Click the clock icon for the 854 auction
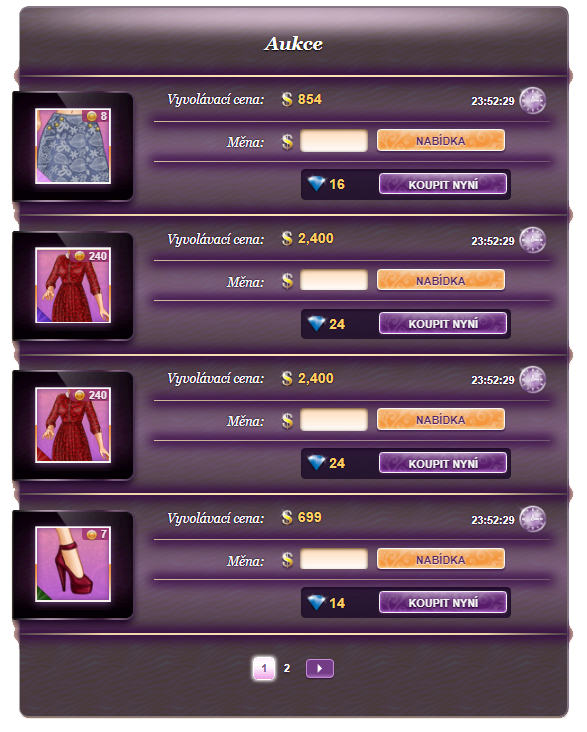The image size is (587, 732). click(533, 100)
